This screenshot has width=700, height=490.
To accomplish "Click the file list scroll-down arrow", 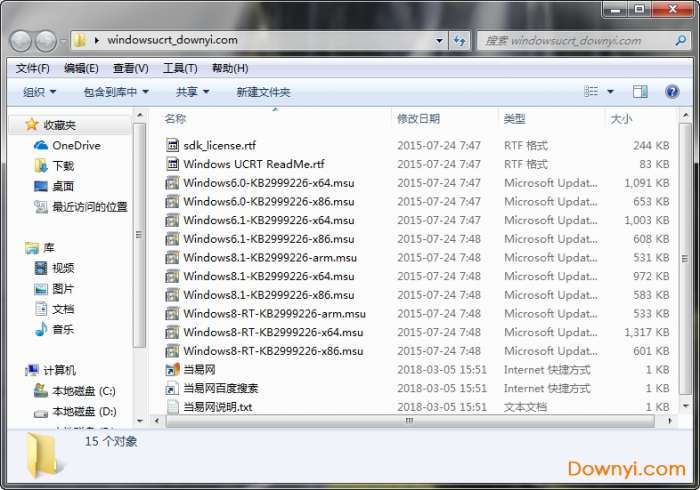I will coord(685,406).
